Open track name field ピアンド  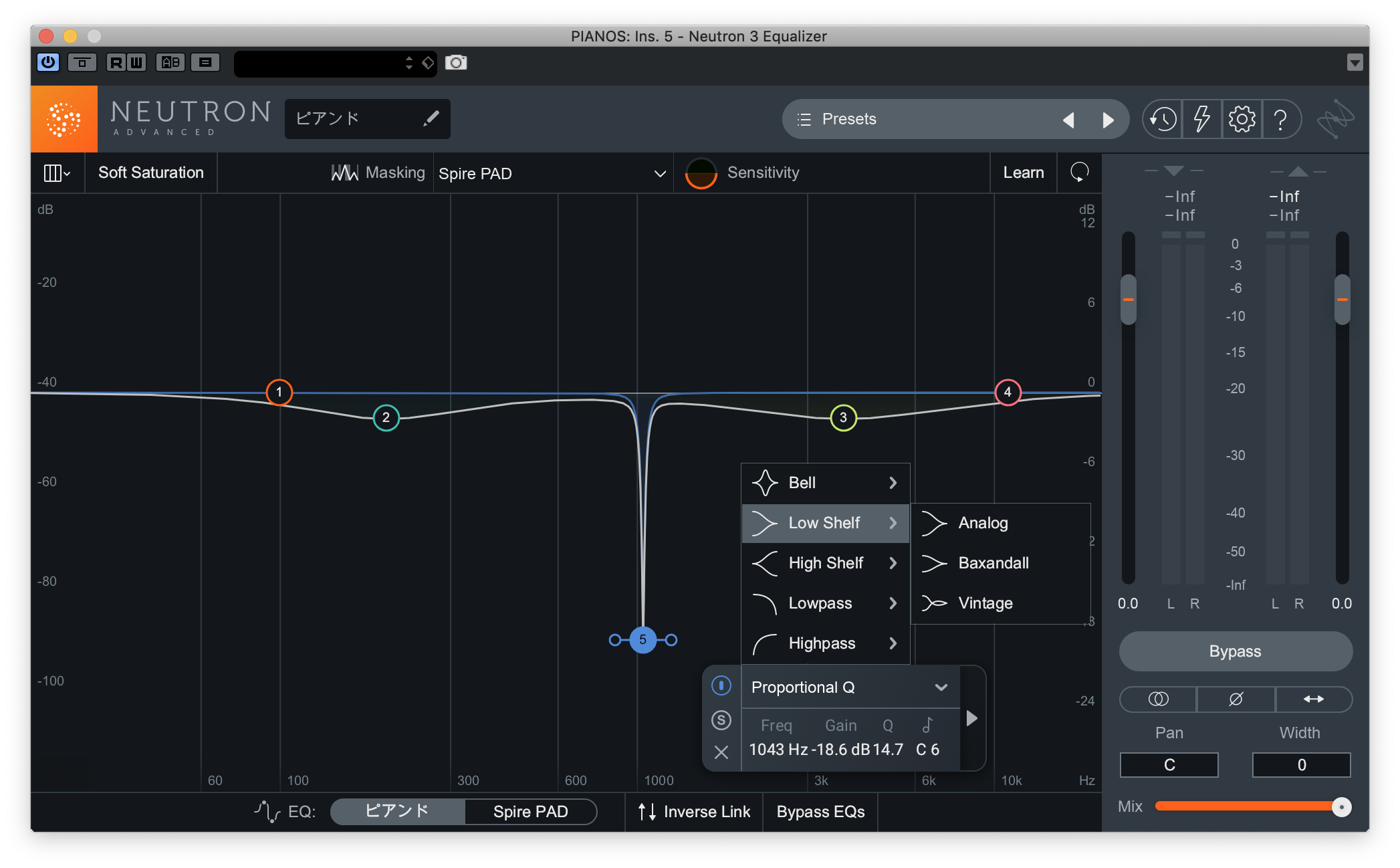tap(367, 119)
